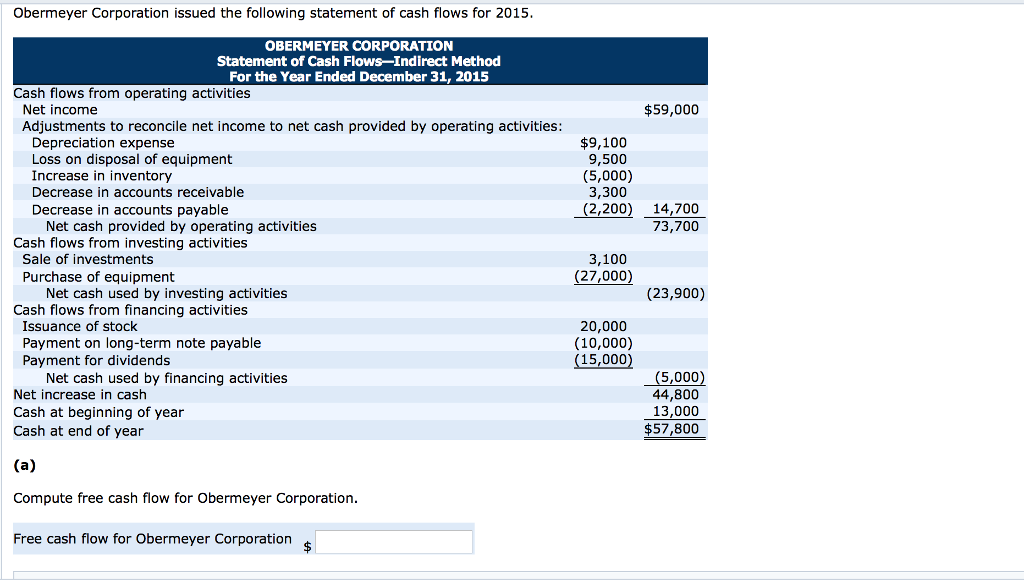Click the 3,300 accounts receivable value

coord(607,192)
